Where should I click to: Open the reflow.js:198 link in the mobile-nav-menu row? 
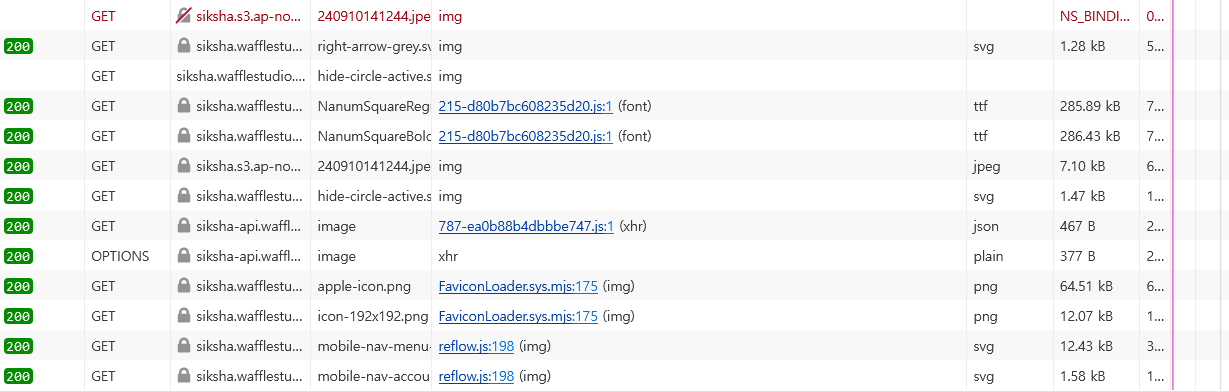coord(476,346)
